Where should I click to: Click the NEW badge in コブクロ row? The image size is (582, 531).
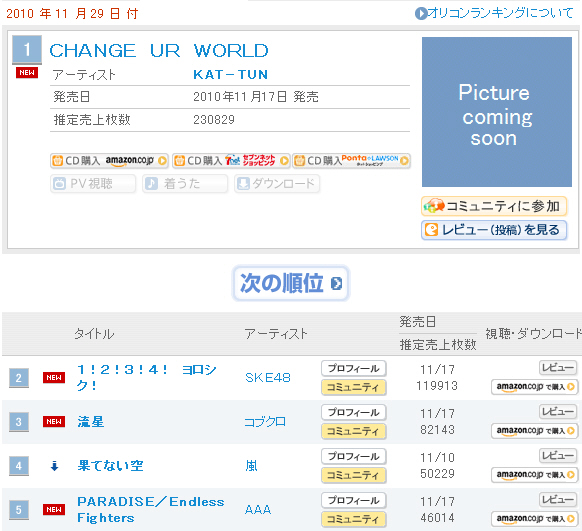(x=54, y=422)
